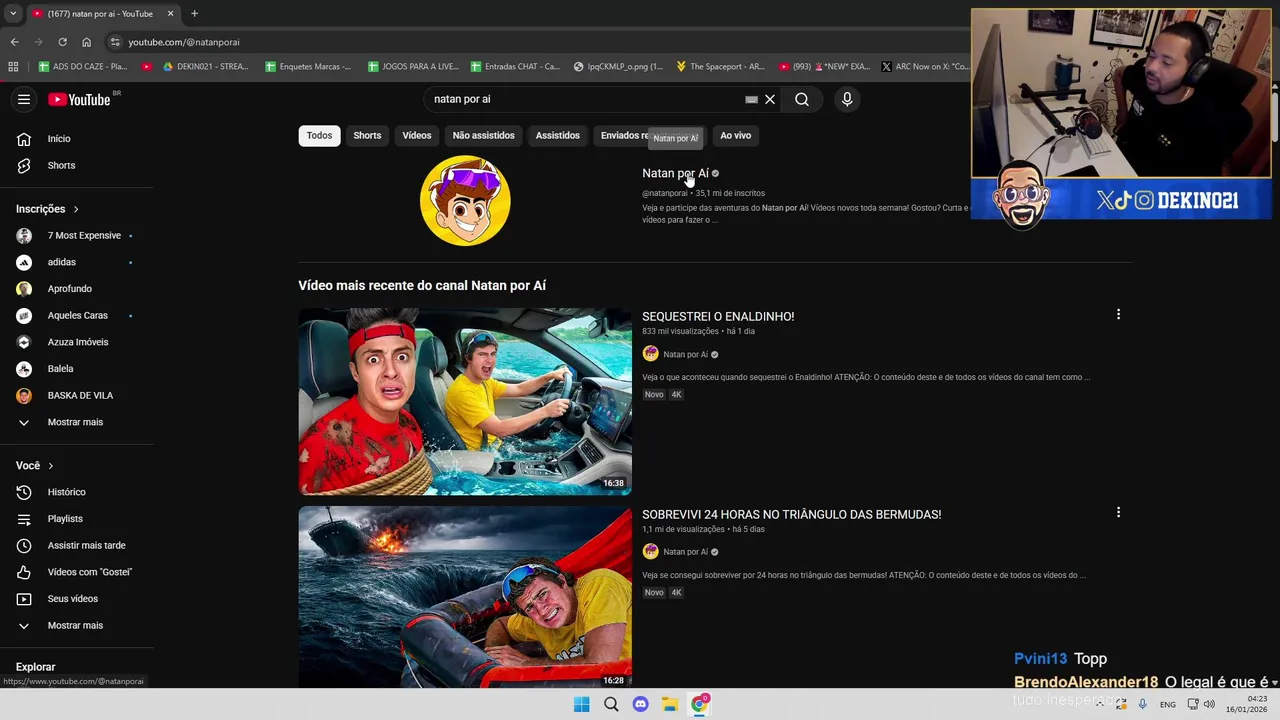Viewport: 1280px width, 720px height.
Task: Open video title SEQUESTREI O ENALDINHO!
Action: pyautogui.click(x=718, y=316)
